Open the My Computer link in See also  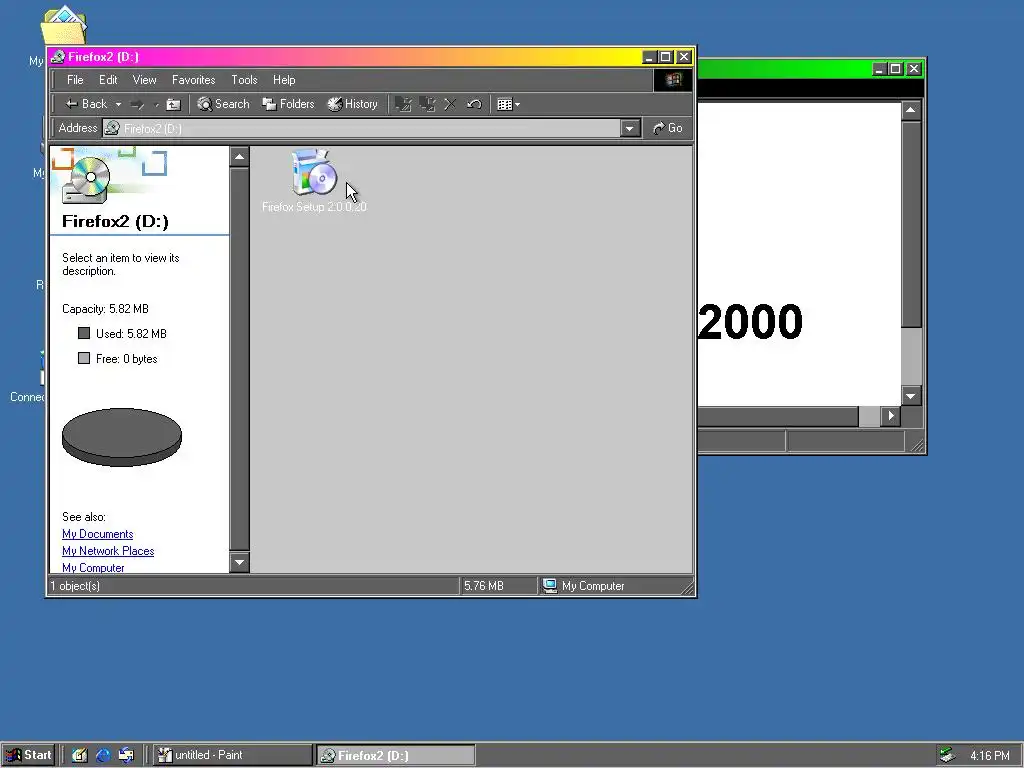[93, 567]
